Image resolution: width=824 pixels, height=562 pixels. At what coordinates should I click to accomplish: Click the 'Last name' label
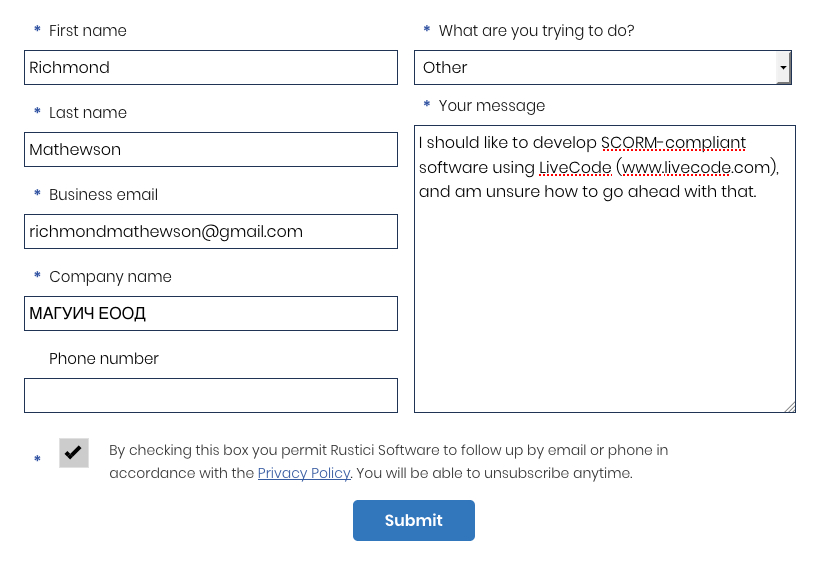point(88,113)
